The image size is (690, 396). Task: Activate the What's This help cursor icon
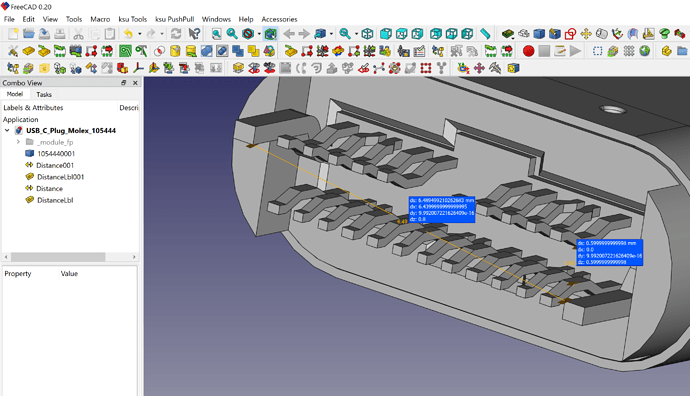pyautogui.click(x=194, y=34)
